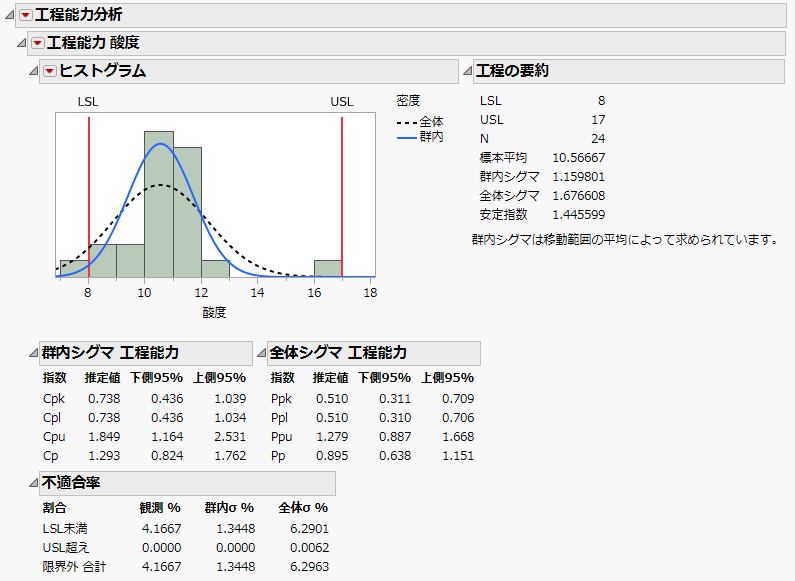Viewport: 795px width, 581px height.
Task: Click the x-axis tick label 14
Action: tap(258, 293)
